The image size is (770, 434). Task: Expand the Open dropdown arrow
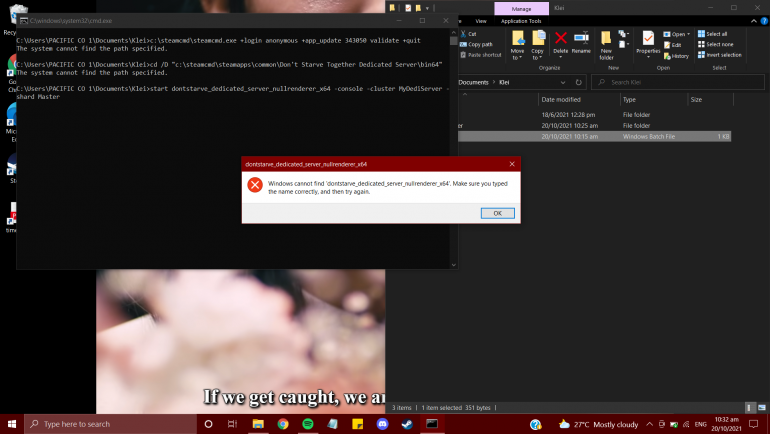point(688,34)
